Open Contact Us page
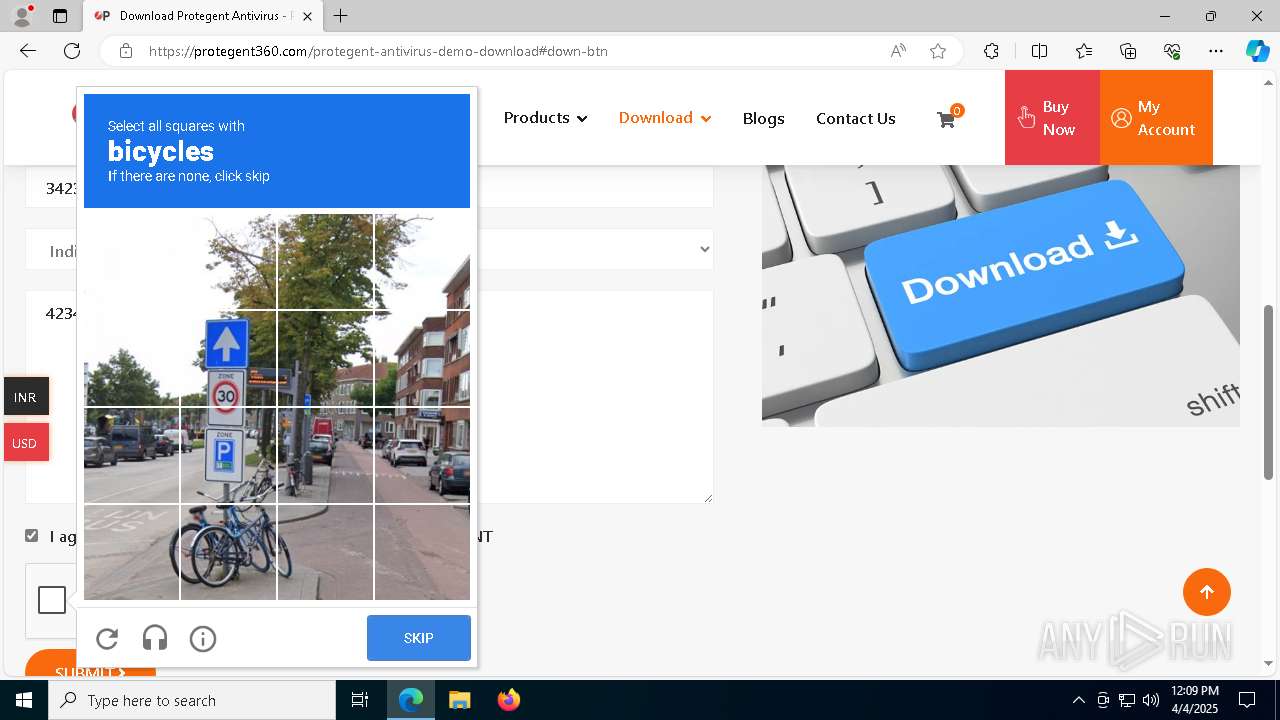This screenshot has height=720, width=1280. (x=856, y=119)
